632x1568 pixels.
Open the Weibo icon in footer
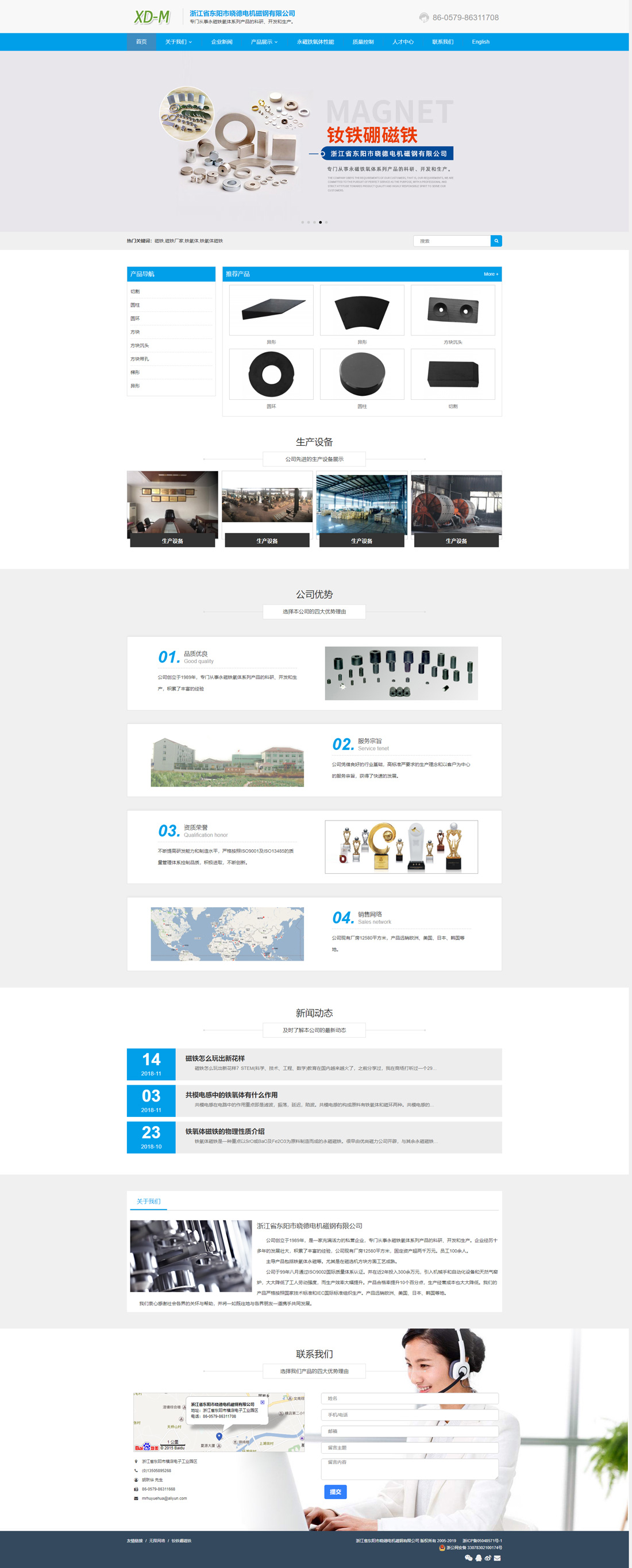tap(488, 1558)
